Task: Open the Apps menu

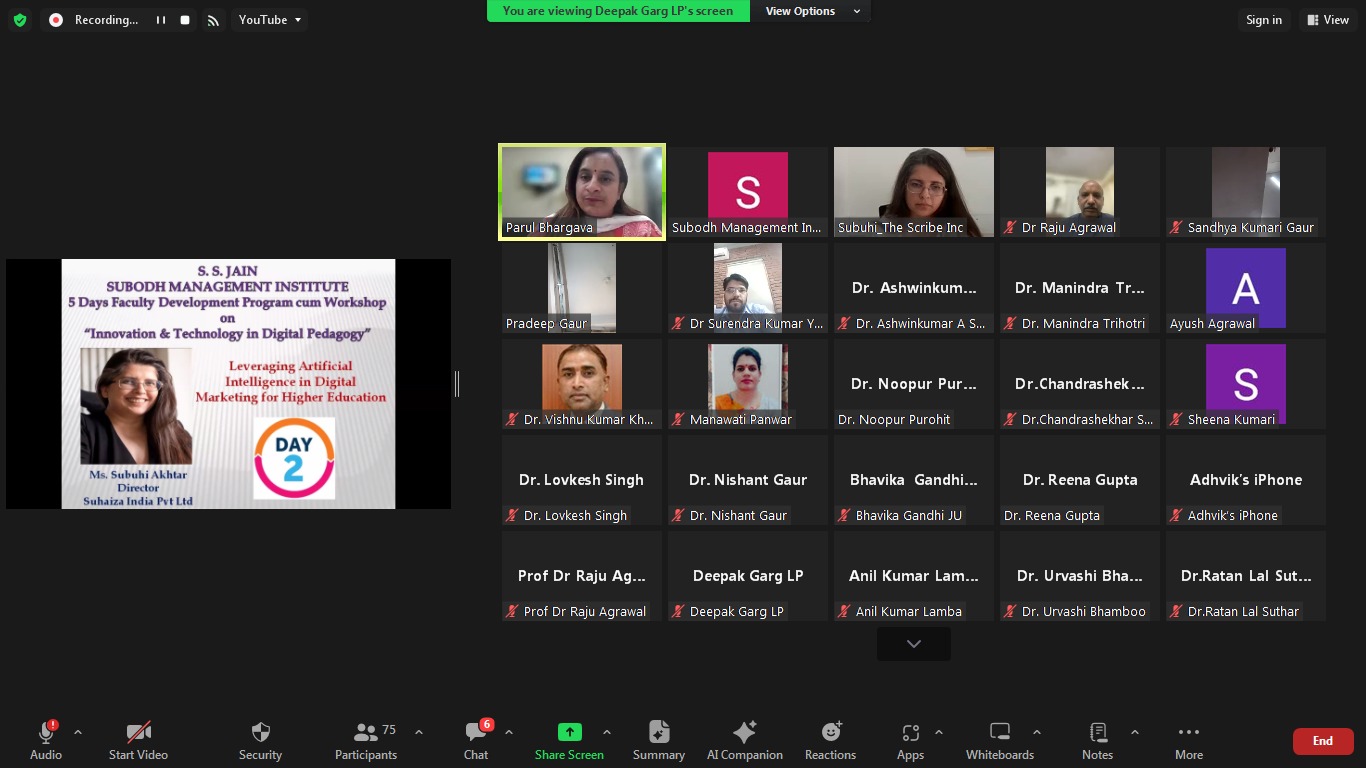Action: [910, 741]
